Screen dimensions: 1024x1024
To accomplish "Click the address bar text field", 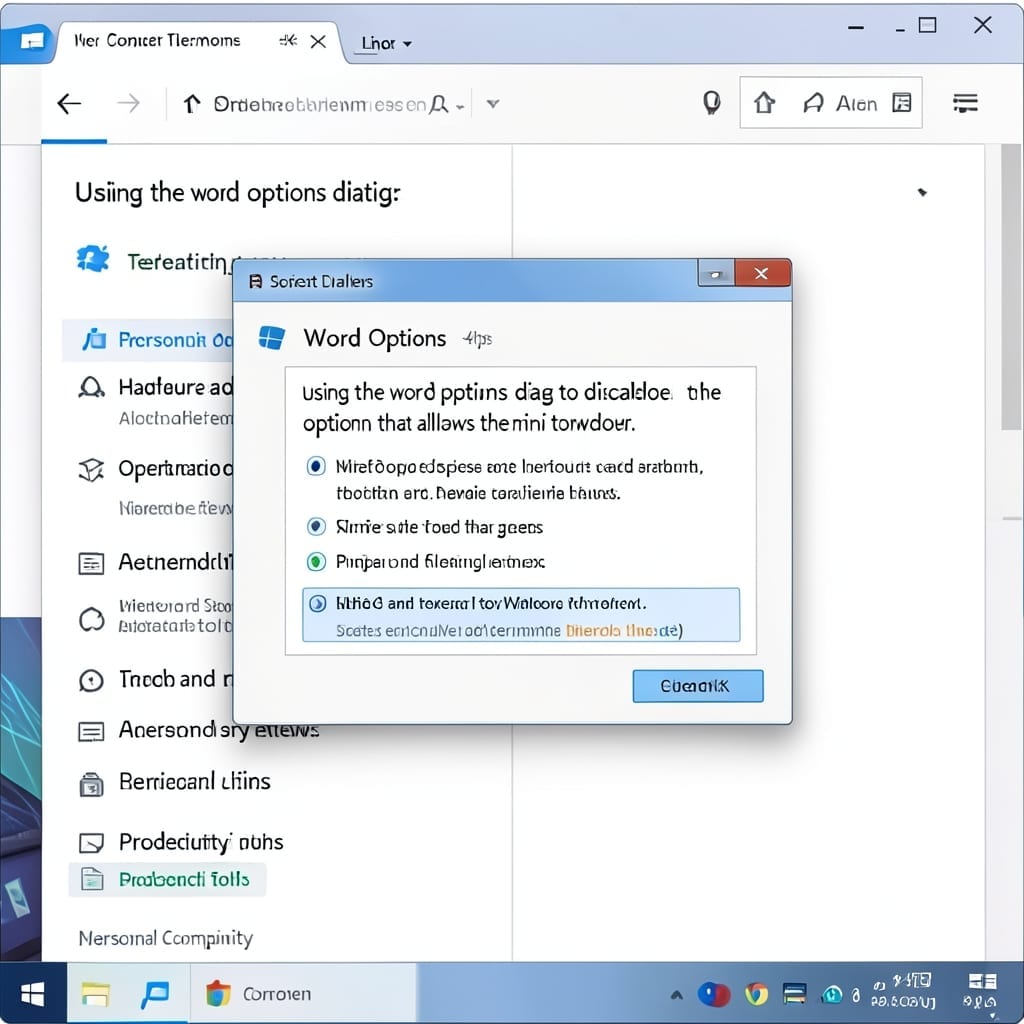I will (x=320, y=104).
